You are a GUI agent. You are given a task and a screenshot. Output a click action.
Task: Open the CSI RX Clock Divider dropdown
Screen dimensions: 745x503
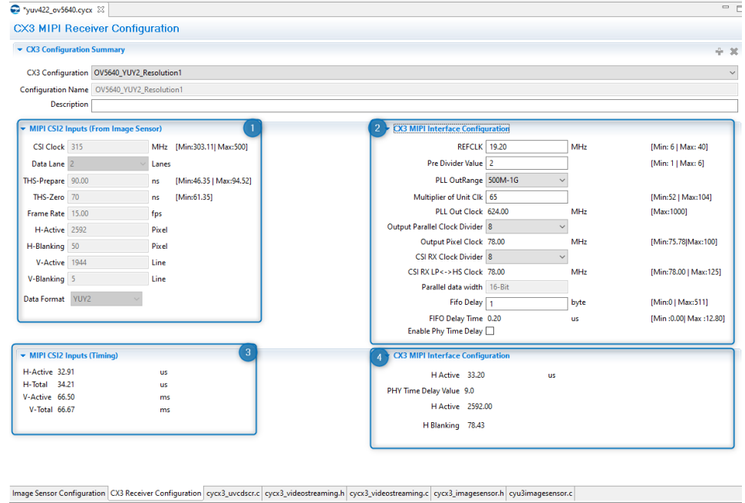[527, 256]
